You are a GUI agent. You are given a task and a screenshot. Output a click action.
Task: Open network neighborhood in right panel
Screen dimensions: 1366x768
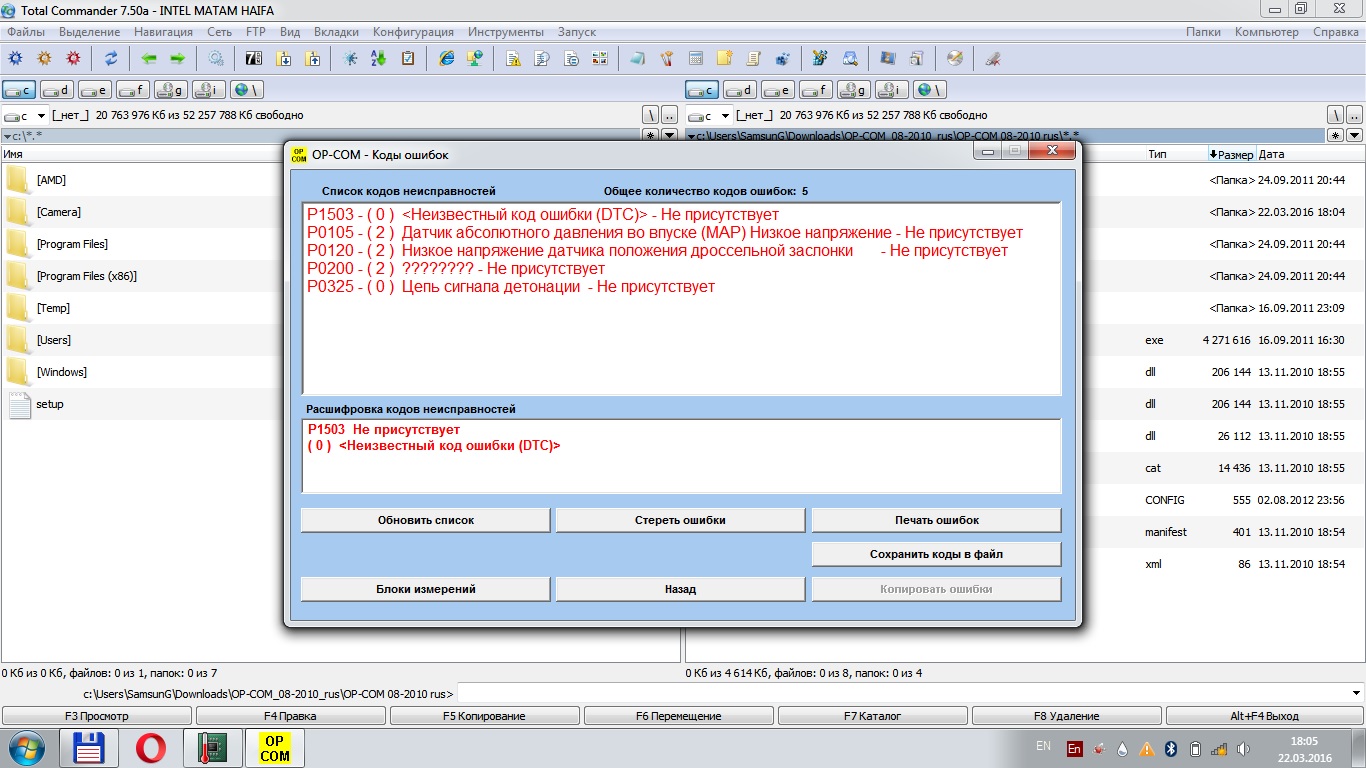pos(929,90)
